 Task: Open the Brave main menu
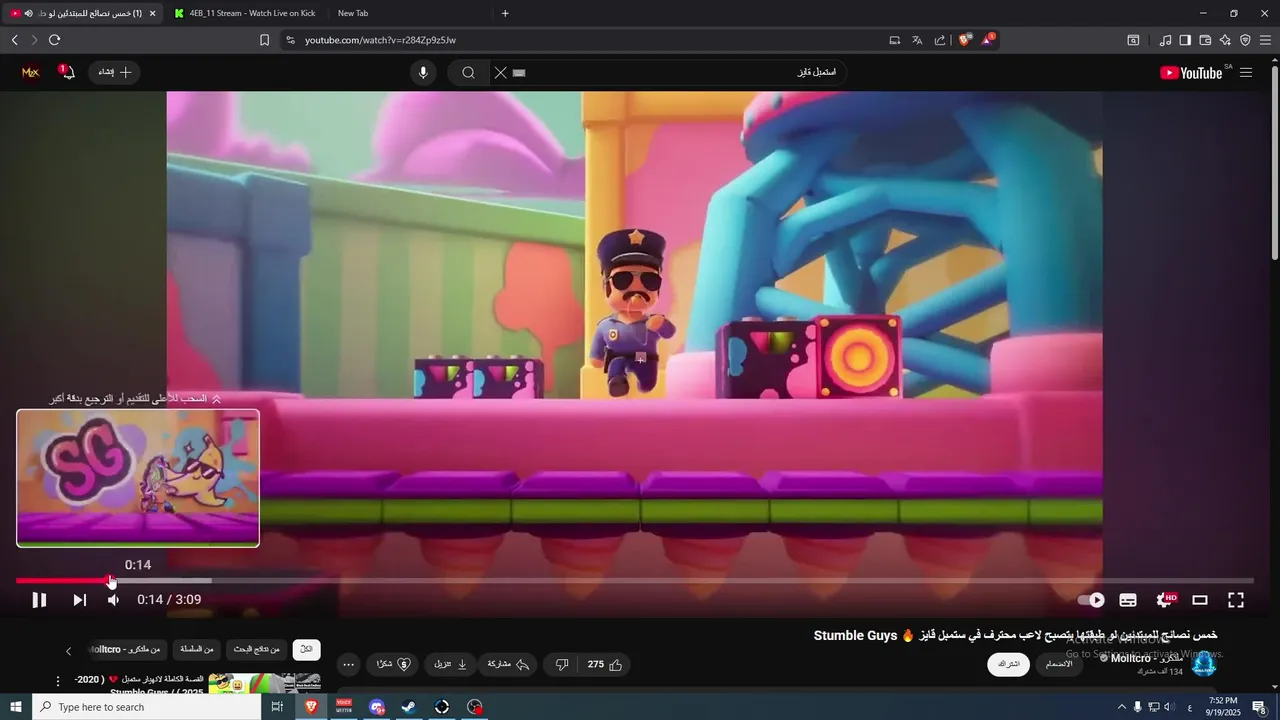pos(1265,40)
